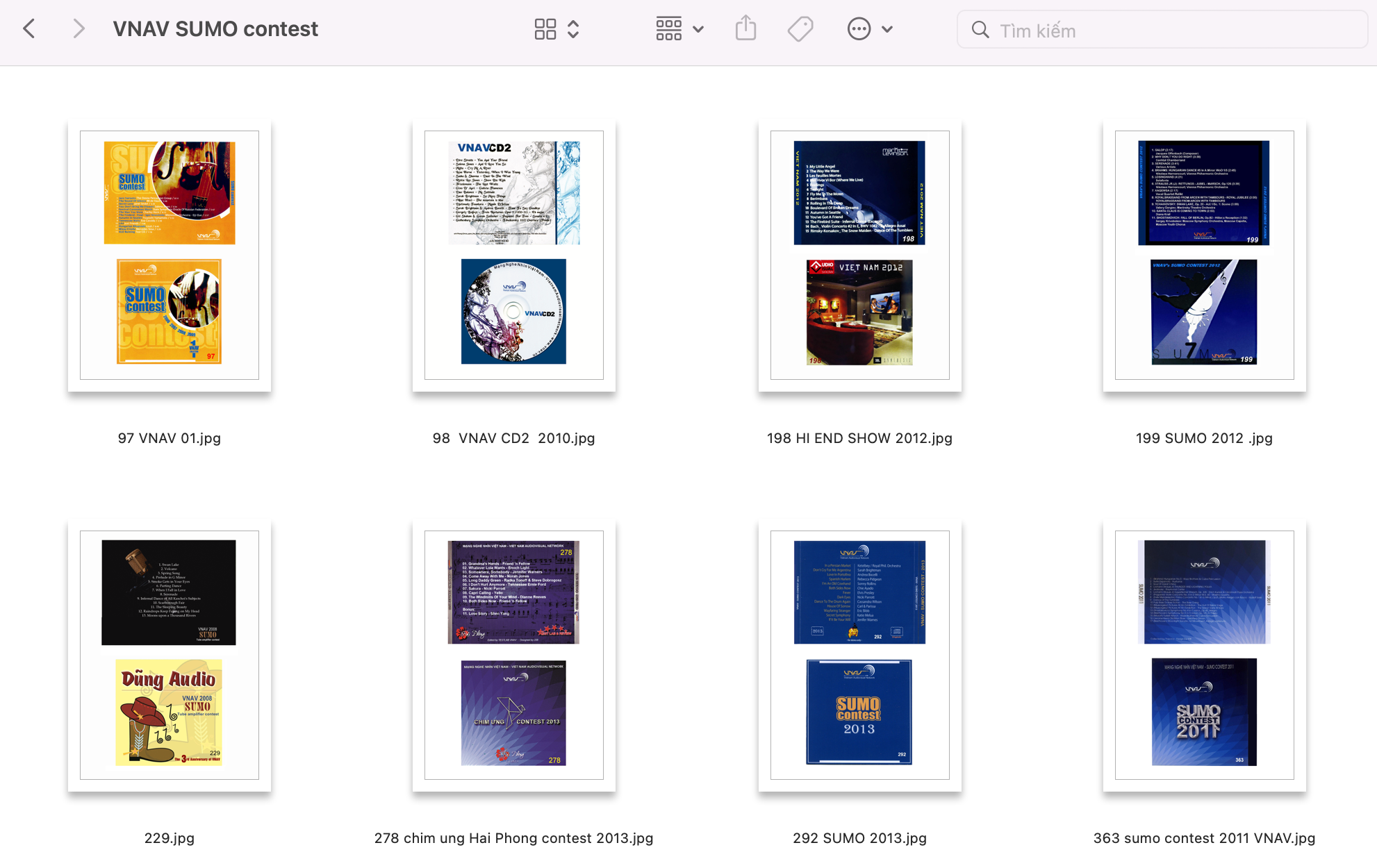Expand the actions menu chevron
The image size is (1377, 868).
coord(887,30)
